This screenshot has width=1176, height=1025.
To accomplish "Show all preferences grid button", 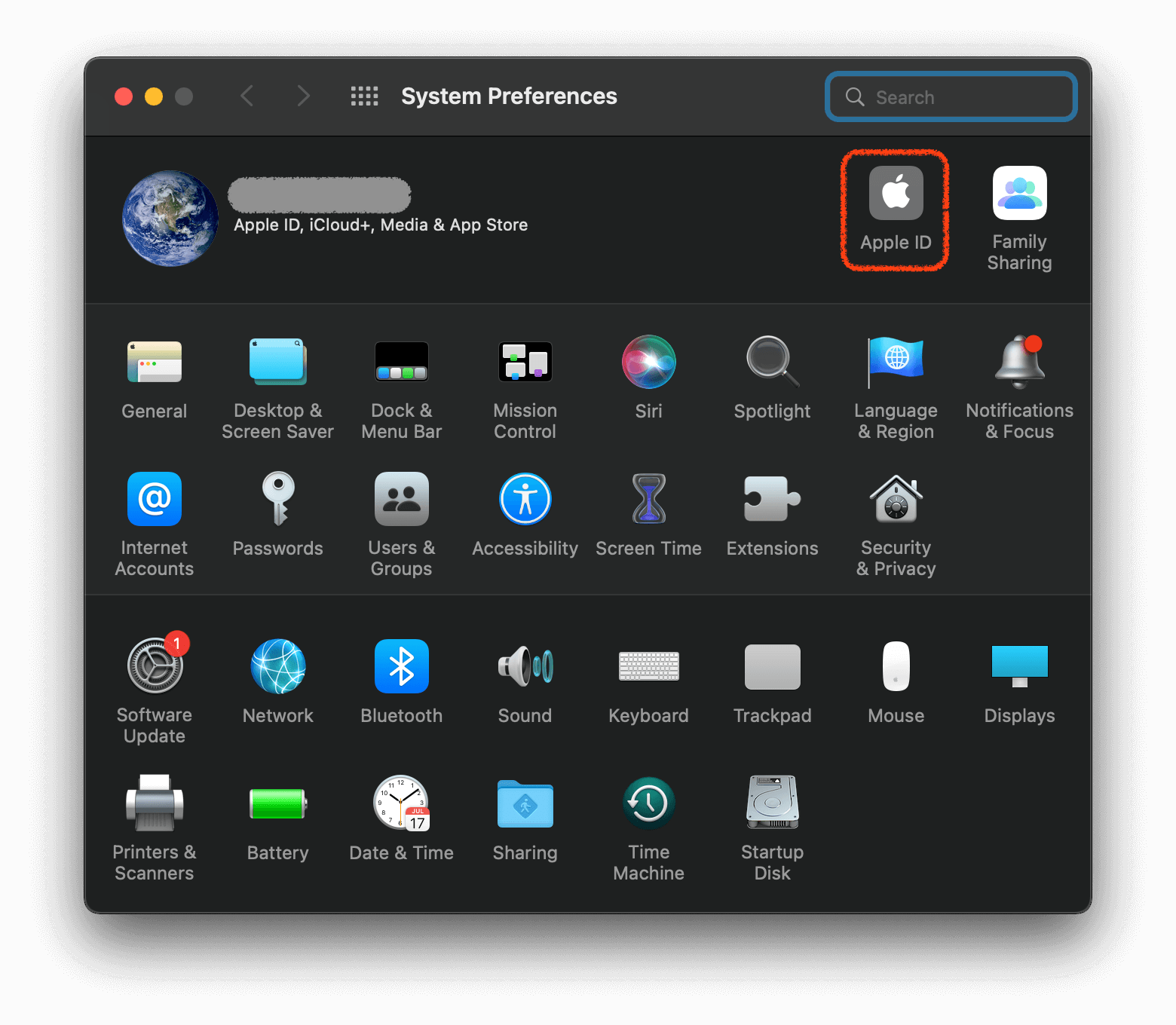I will pos(365,96).
